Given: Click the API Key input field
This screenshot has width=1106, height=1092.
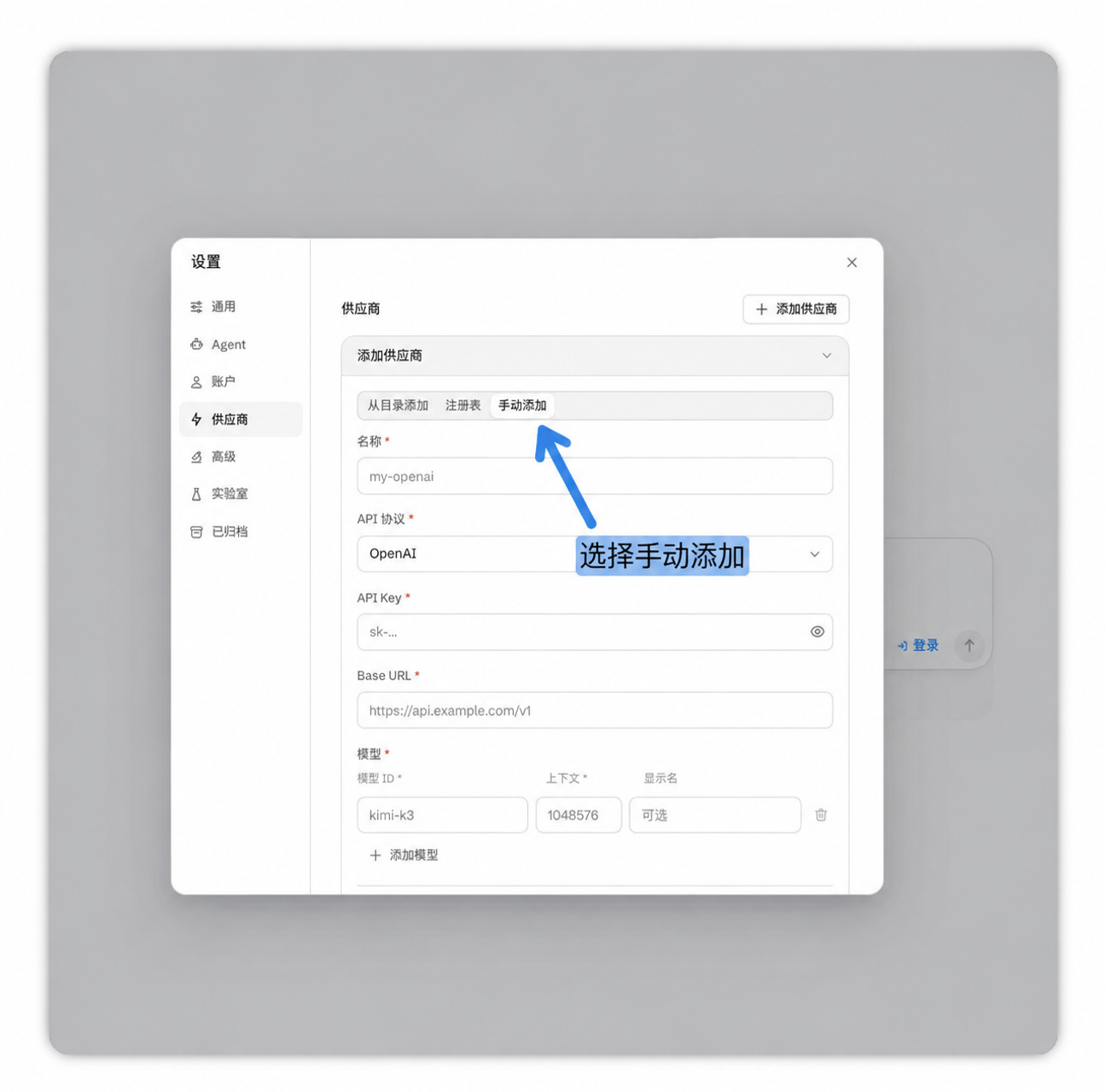Looking at the screenshot, I should tap(595, 632).
